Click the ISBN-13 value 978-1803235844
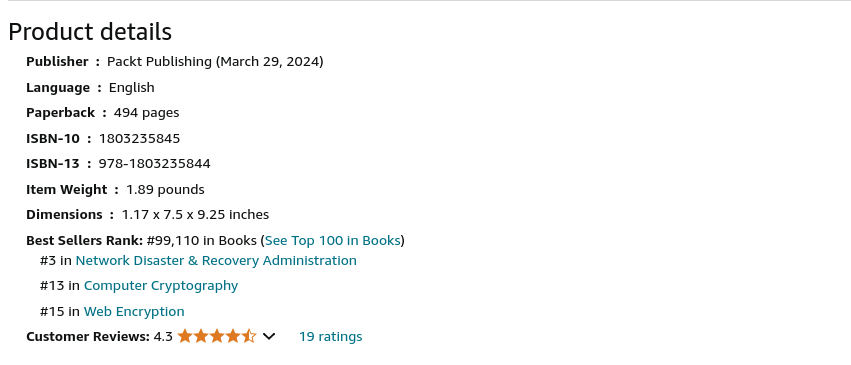Image resolution: width=851 pixels, height=365 pixels. coord(154,163)
